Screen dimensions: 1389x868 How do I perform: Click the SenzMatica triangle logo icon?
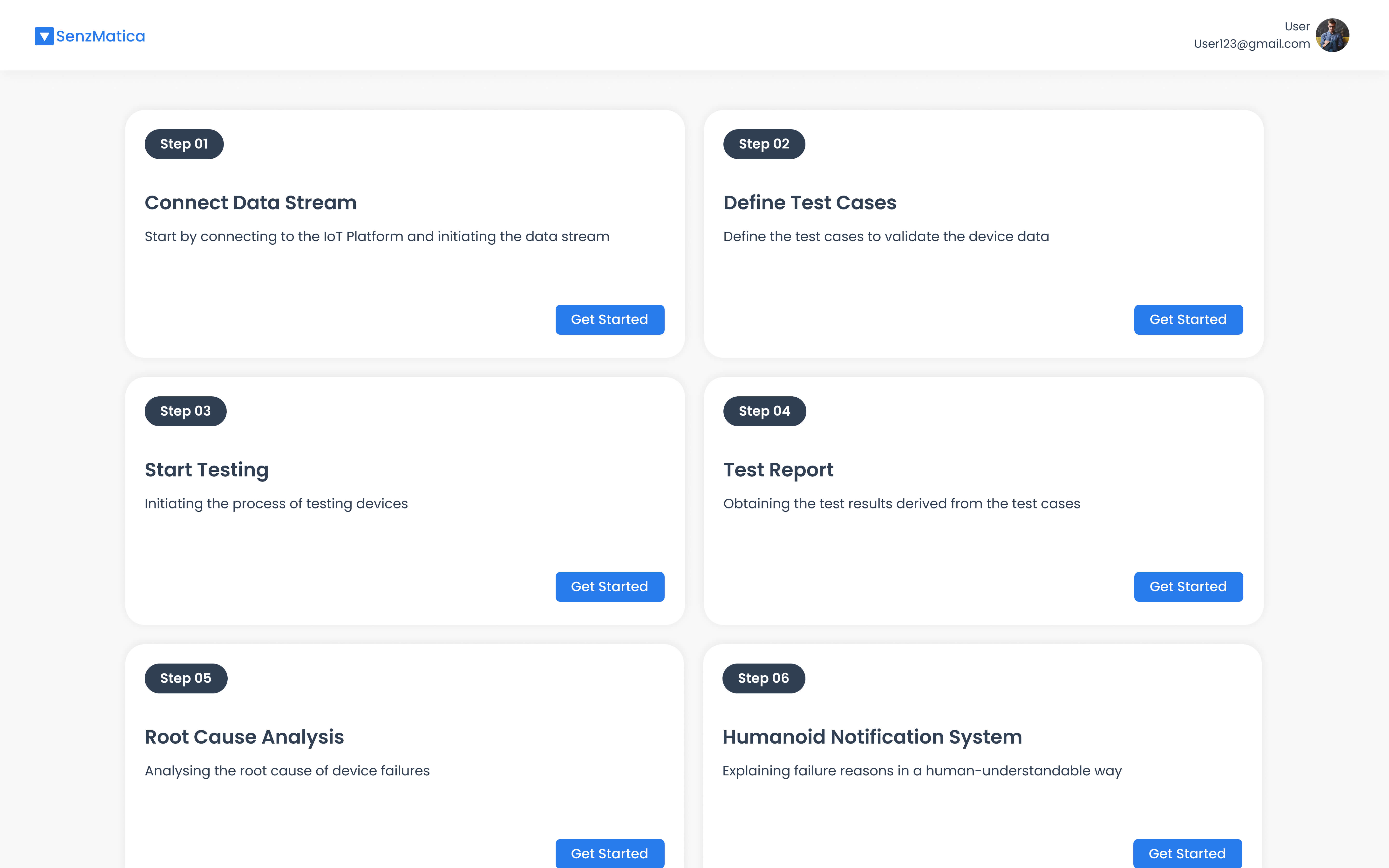[x=44, y=36]
